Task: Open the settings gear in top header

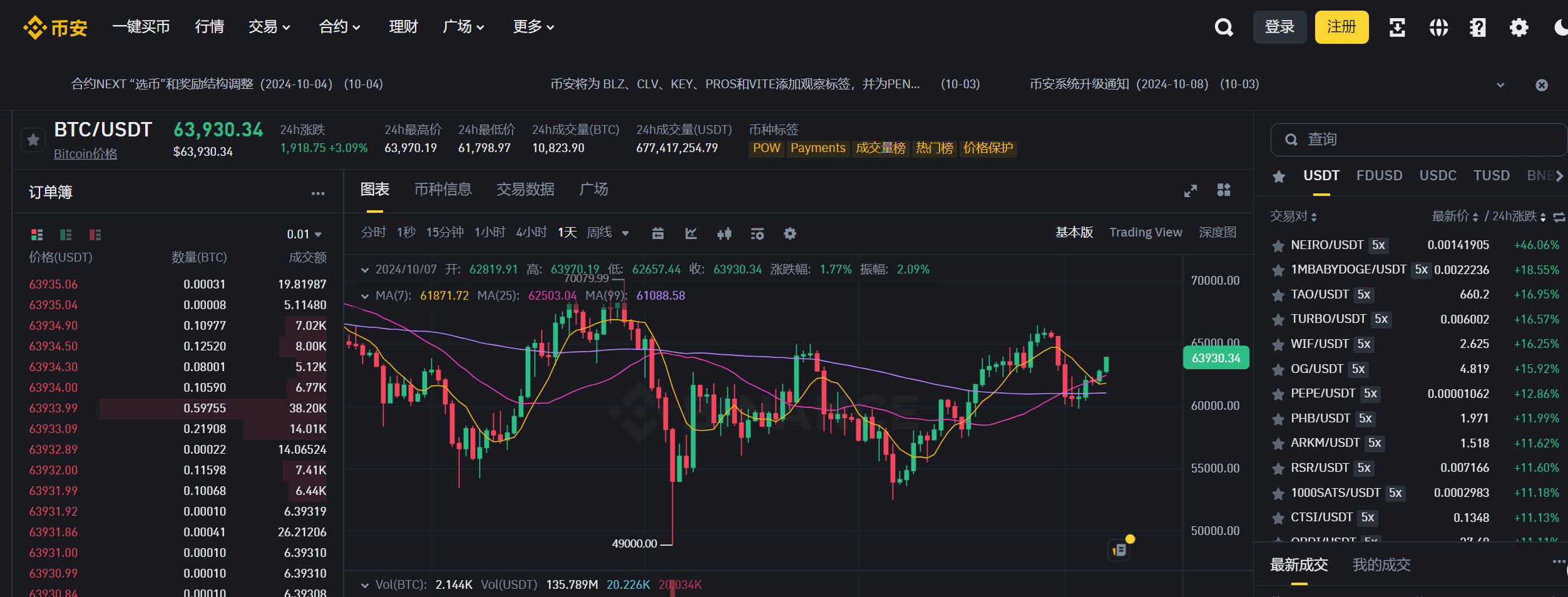Action: click(x=1519, y=28)
